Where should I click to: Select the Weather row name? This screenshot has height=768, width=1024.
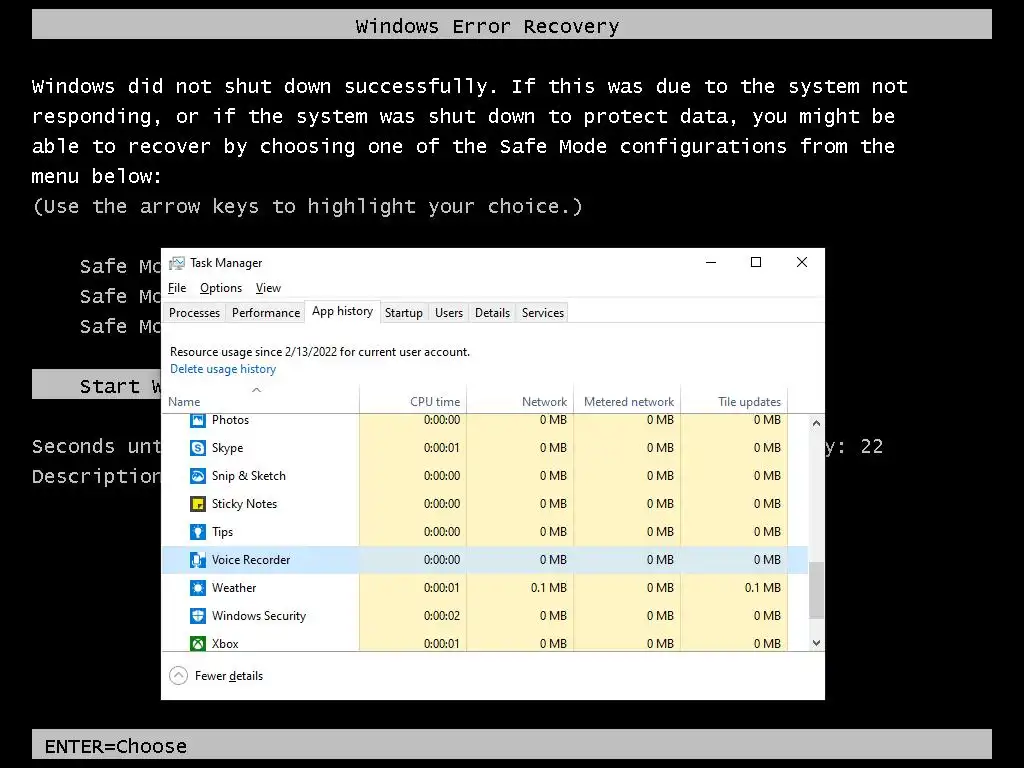click(234, 588)
